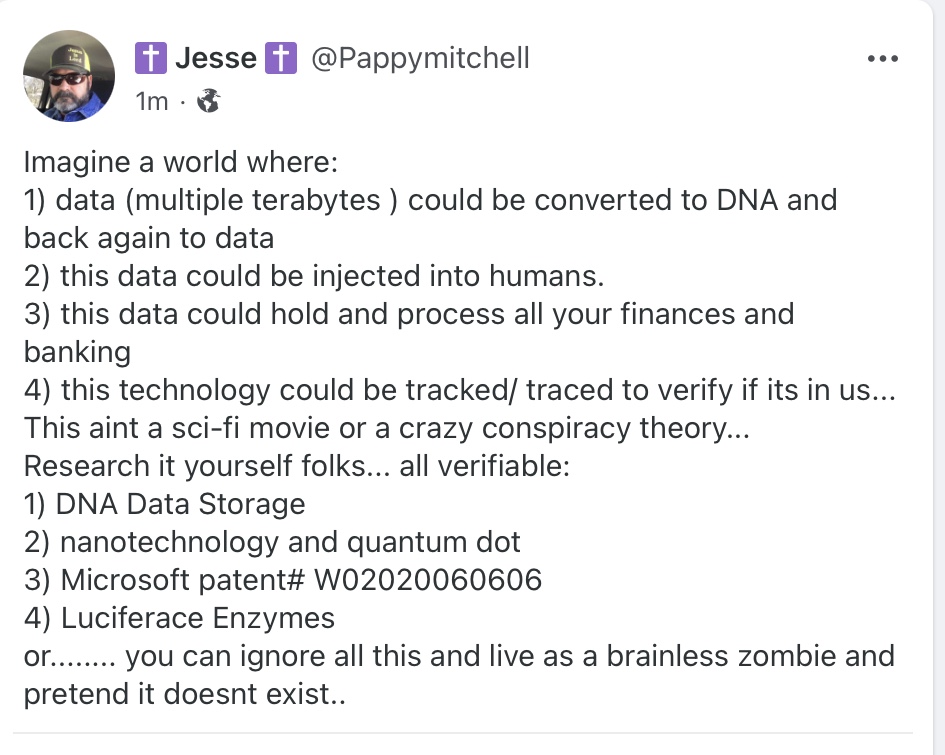The height and width of the screenshot is (755, 945).
Task: Click the globe public-audience icon
Action: click(x=209, y=101)
